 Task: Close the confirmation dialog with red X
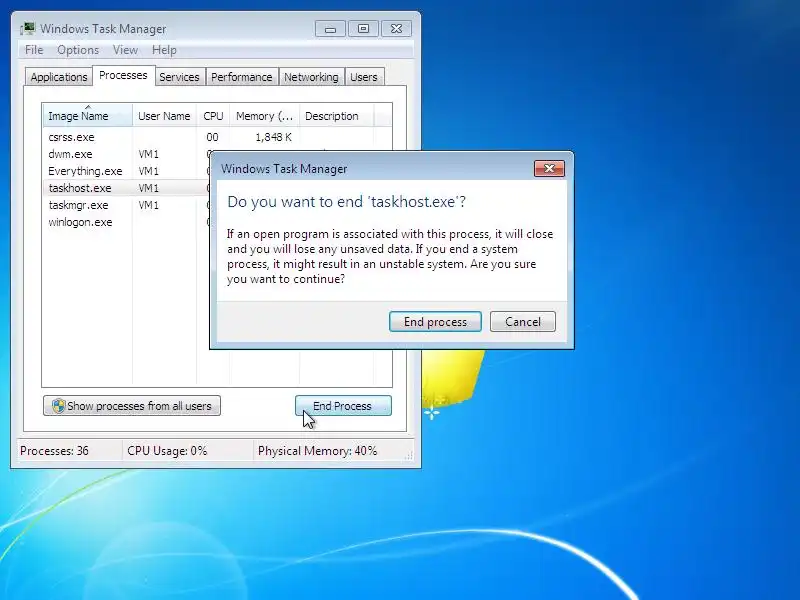click(x=549, y=168)
